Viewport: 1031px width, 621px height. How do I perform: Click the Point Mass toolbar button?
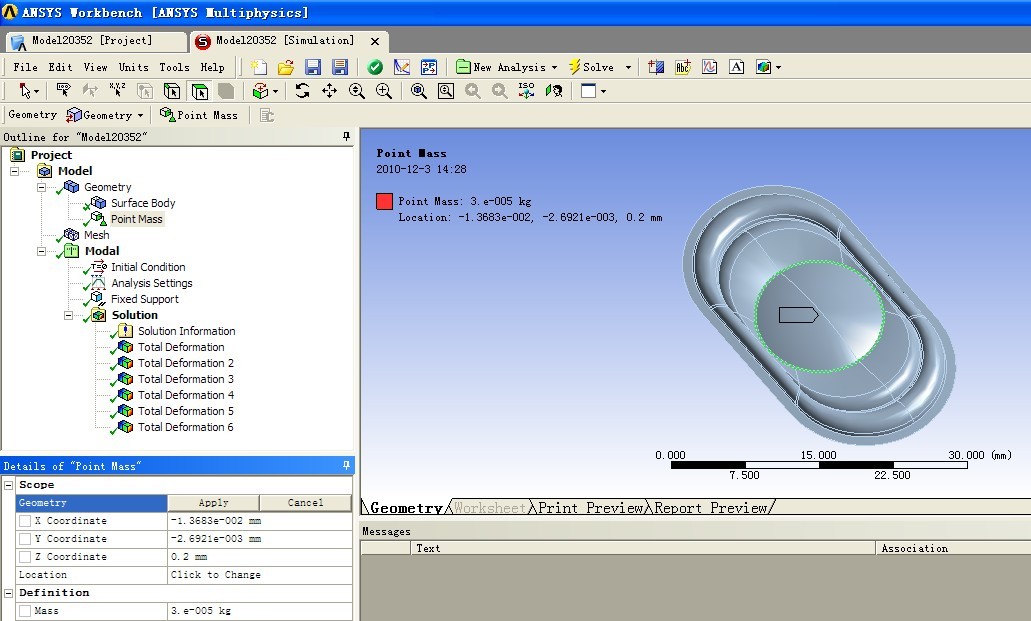coord(198,115)
